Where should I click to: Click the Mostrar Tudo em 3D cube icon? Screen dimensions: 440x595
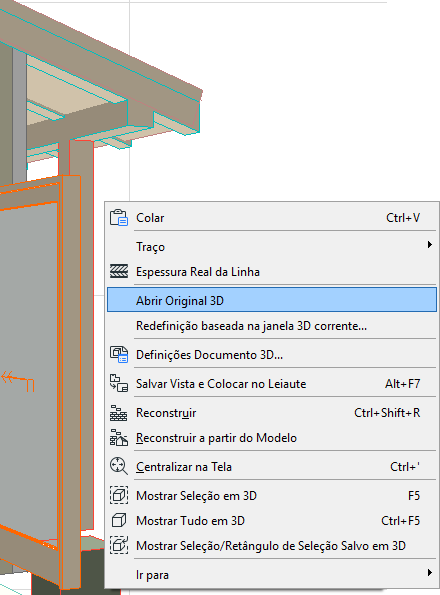(119, 520)
